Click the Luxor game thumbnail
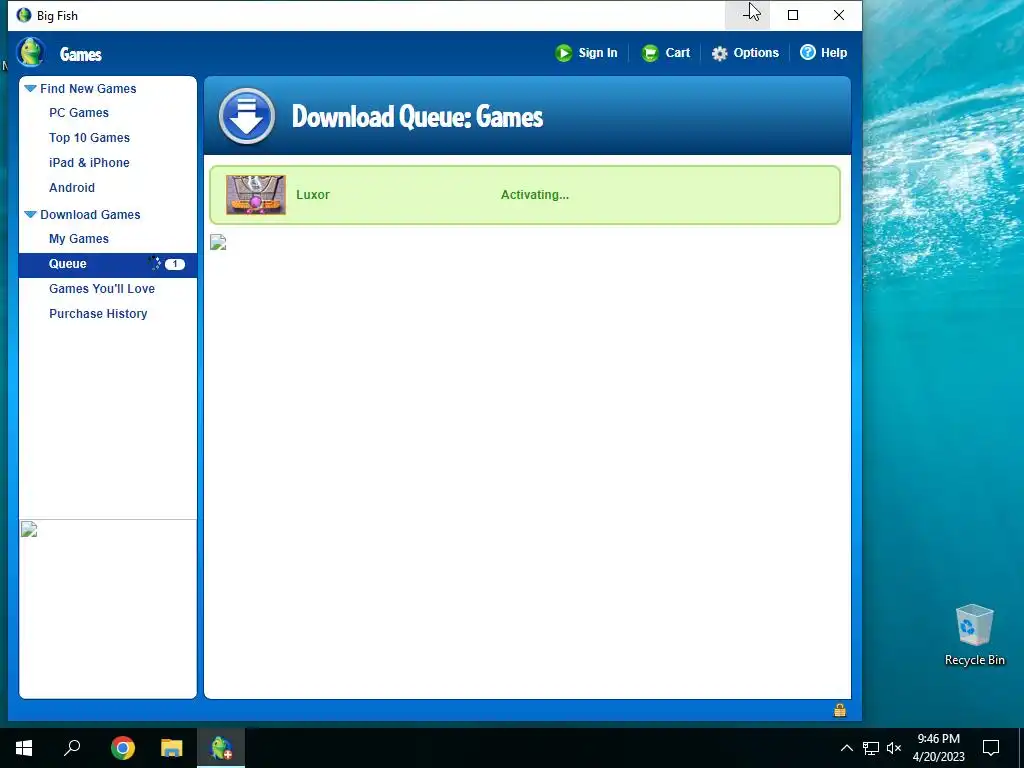The width and height of the screenshot is (1024, 768). tap(256, 195)
